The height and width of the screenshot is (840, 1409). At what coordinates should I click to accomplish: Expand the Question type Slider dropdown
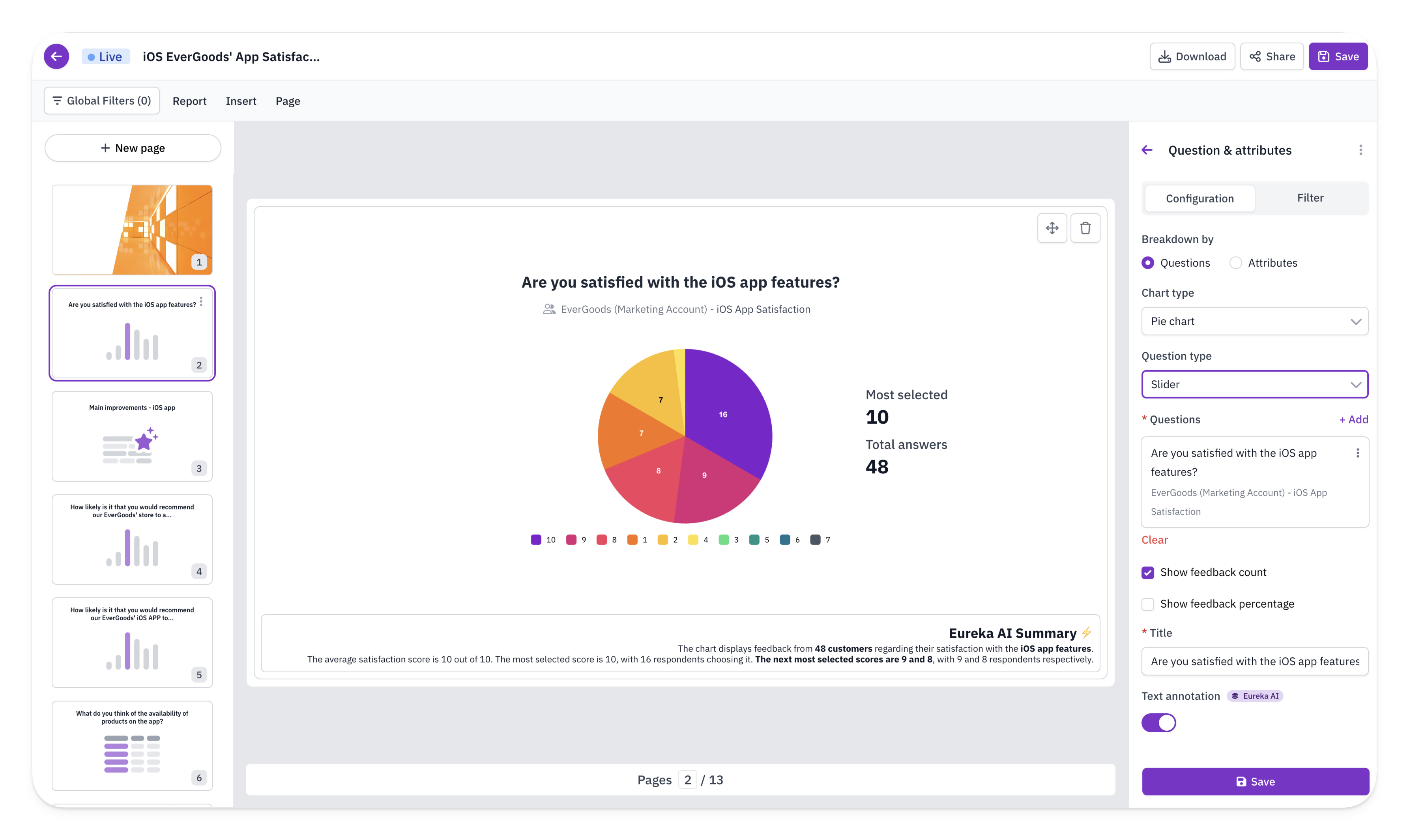(1254, 384)
